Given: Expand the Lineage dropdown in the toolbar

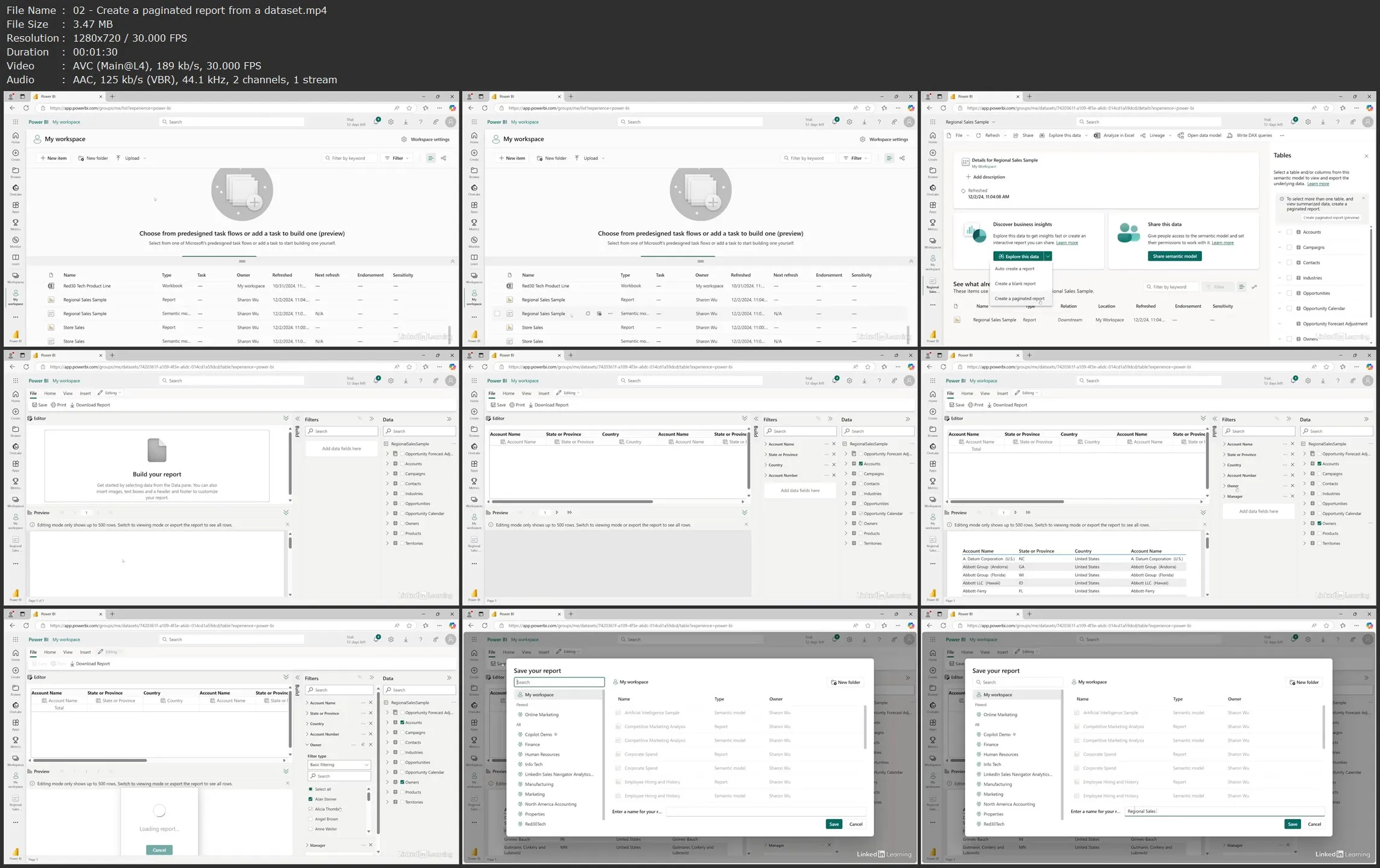Looking at the screenshot, I should click(1170, 136).
